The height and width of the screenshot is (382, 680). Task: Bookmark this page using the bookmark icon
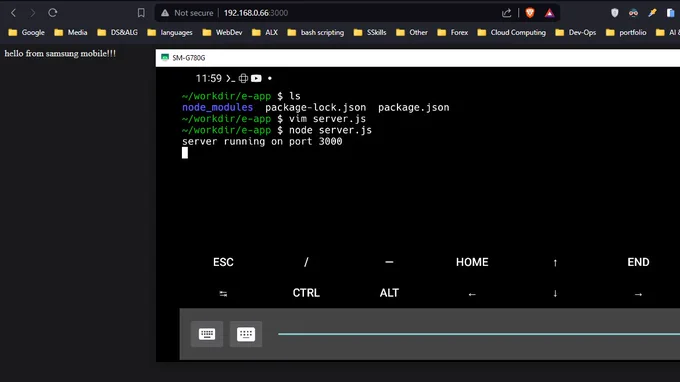[141, 13]
